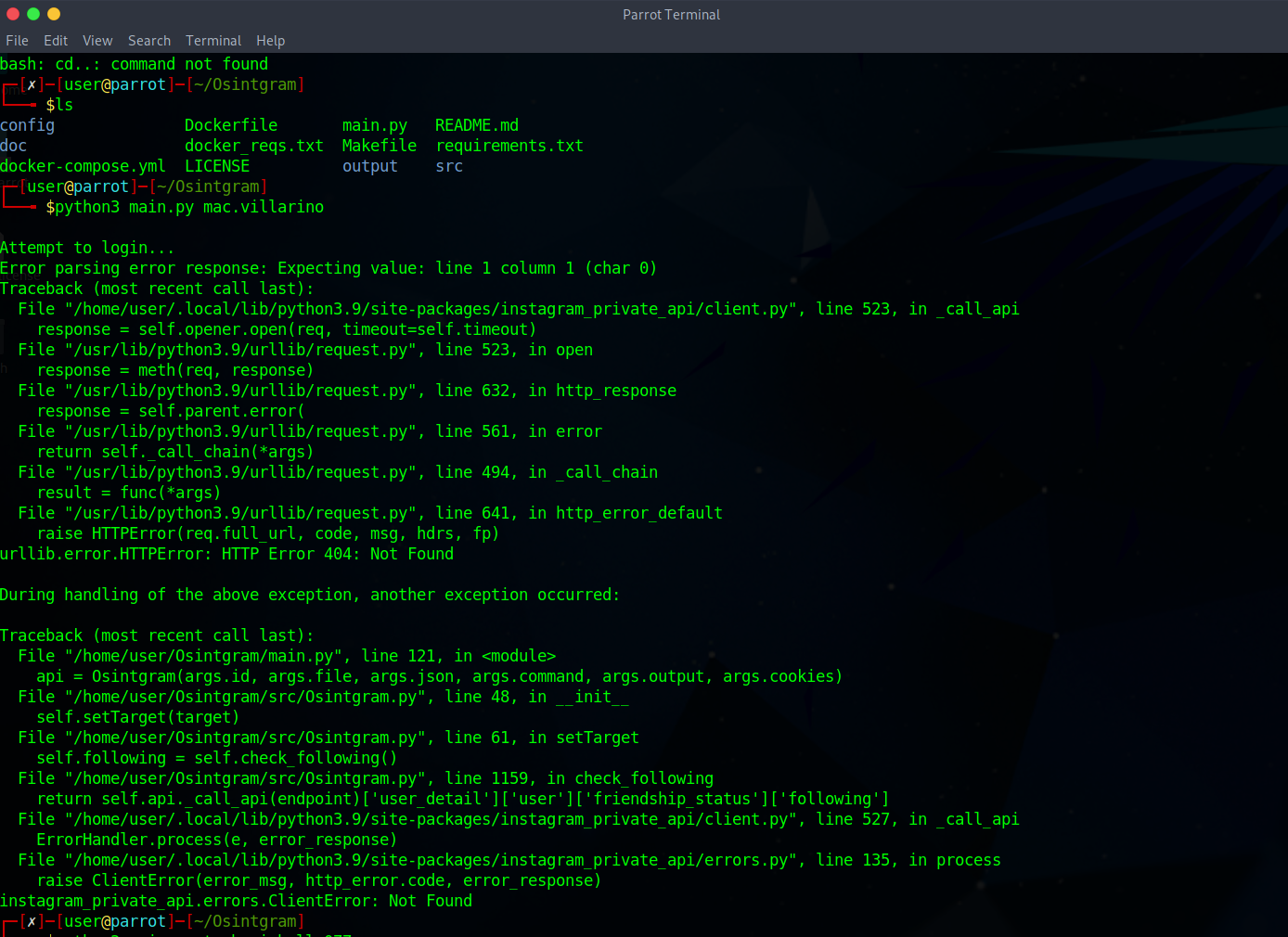
Task: Click the LICENSE filename
Action: (x=216, y=165)
